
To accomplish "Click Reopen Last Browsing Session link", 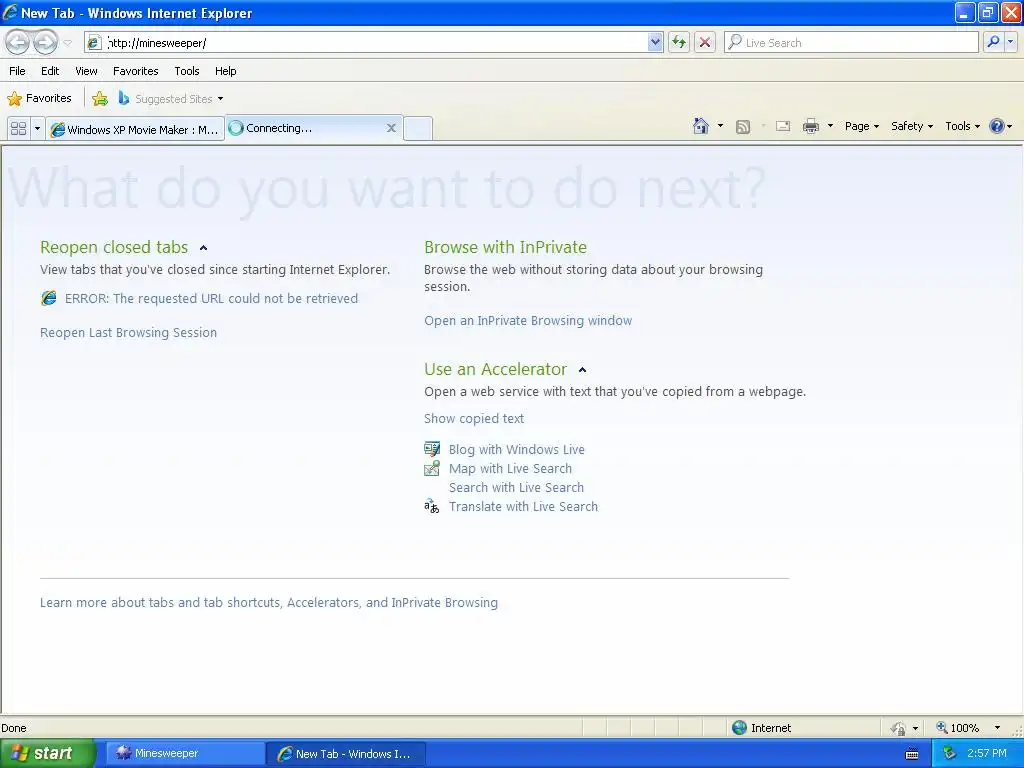I will point(128,332).
